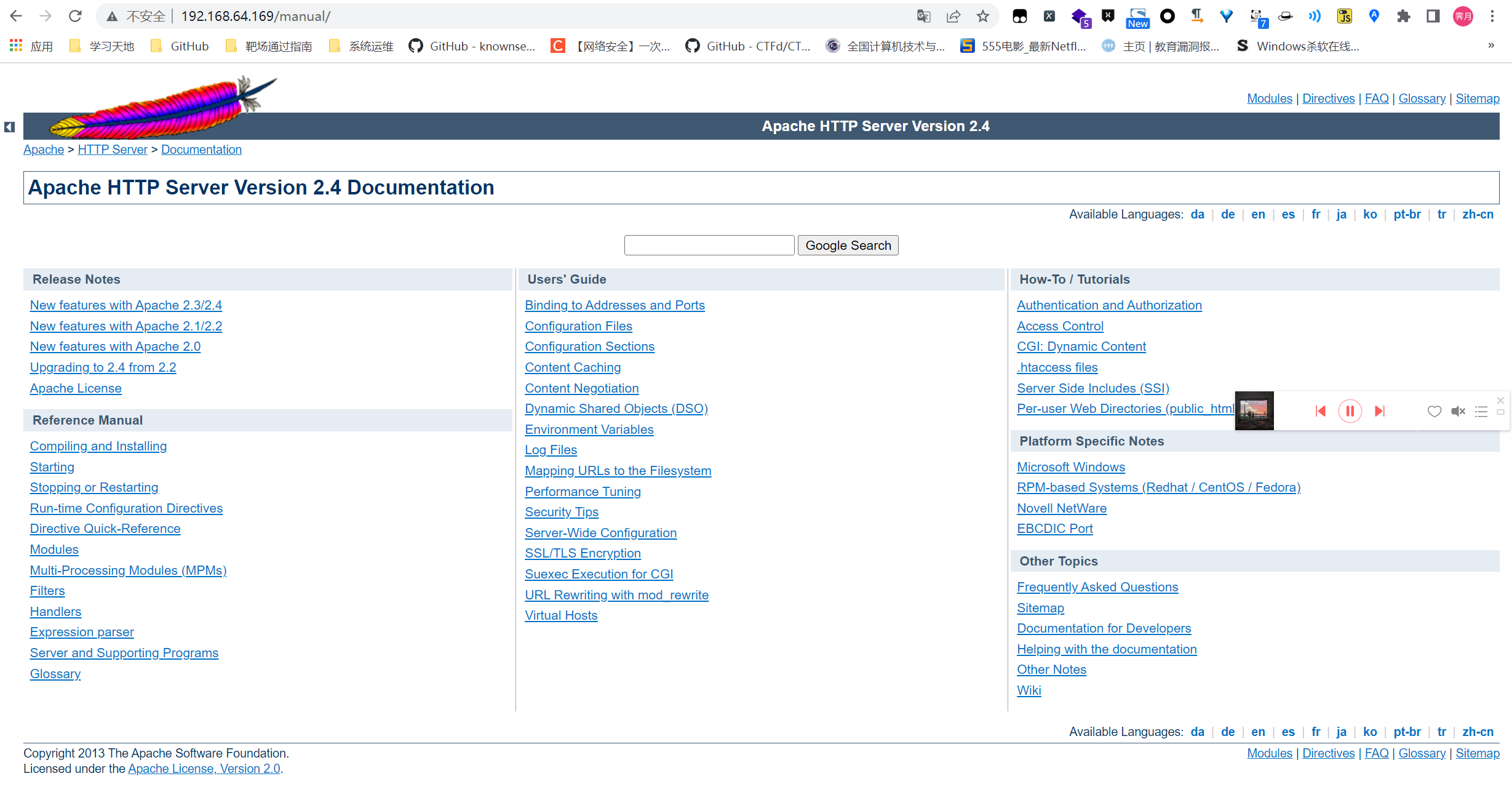1512x808 pixels.
Task: Open the yellow JS toggle extension
Action: click(1345, 17)
